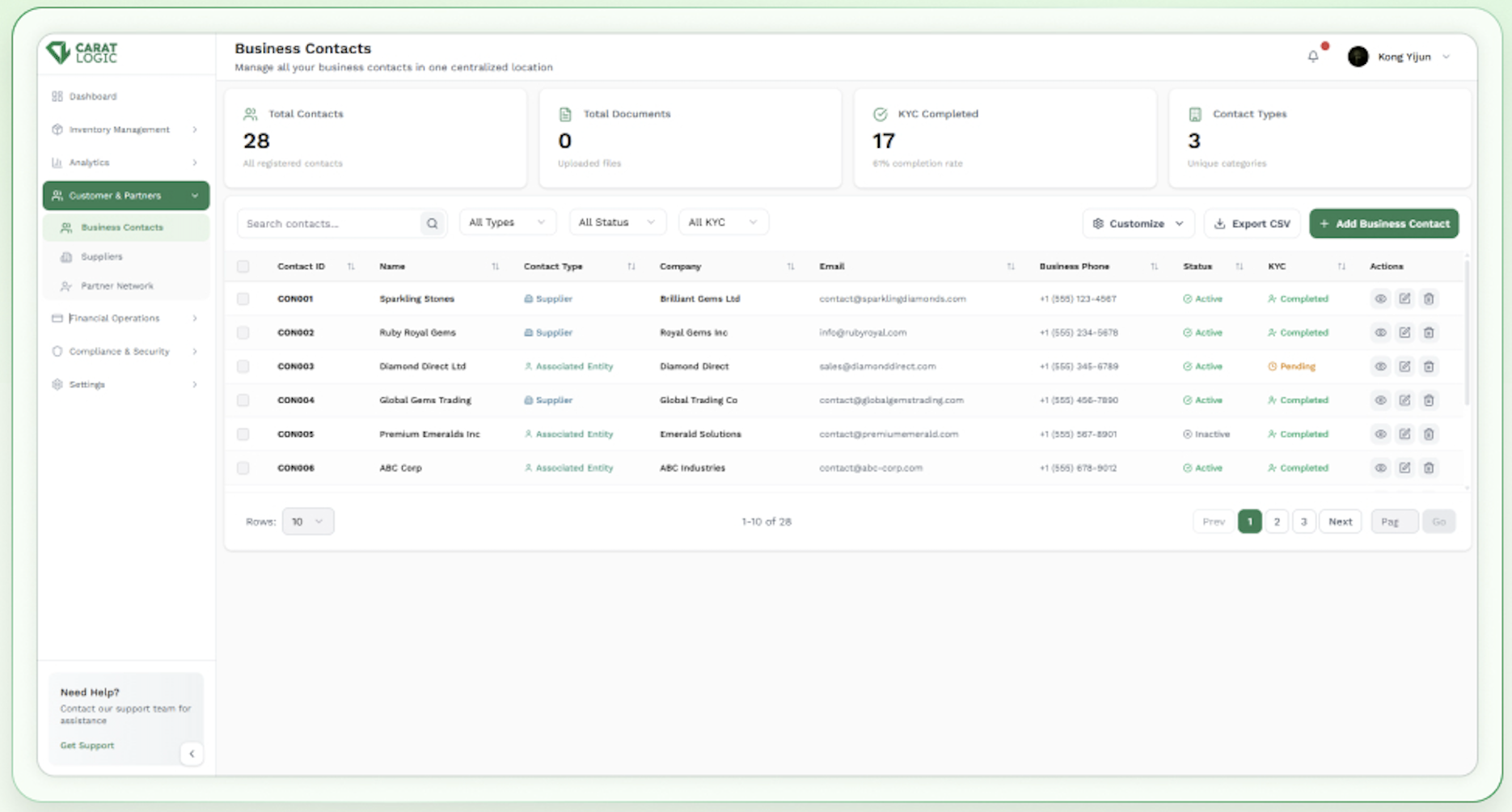
Task: Click the Add Business Contact button
Action: 1383,224
